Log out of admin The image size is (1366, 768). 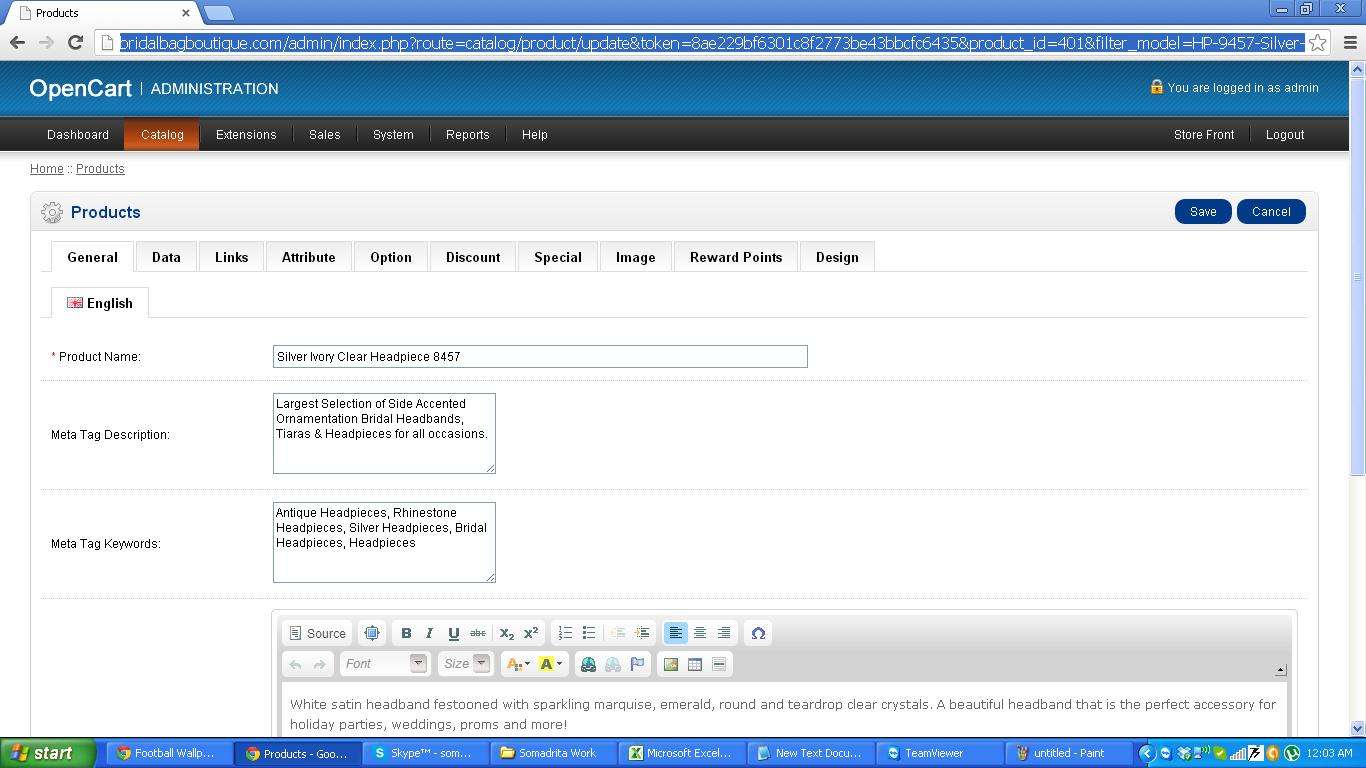(1285, 134)
